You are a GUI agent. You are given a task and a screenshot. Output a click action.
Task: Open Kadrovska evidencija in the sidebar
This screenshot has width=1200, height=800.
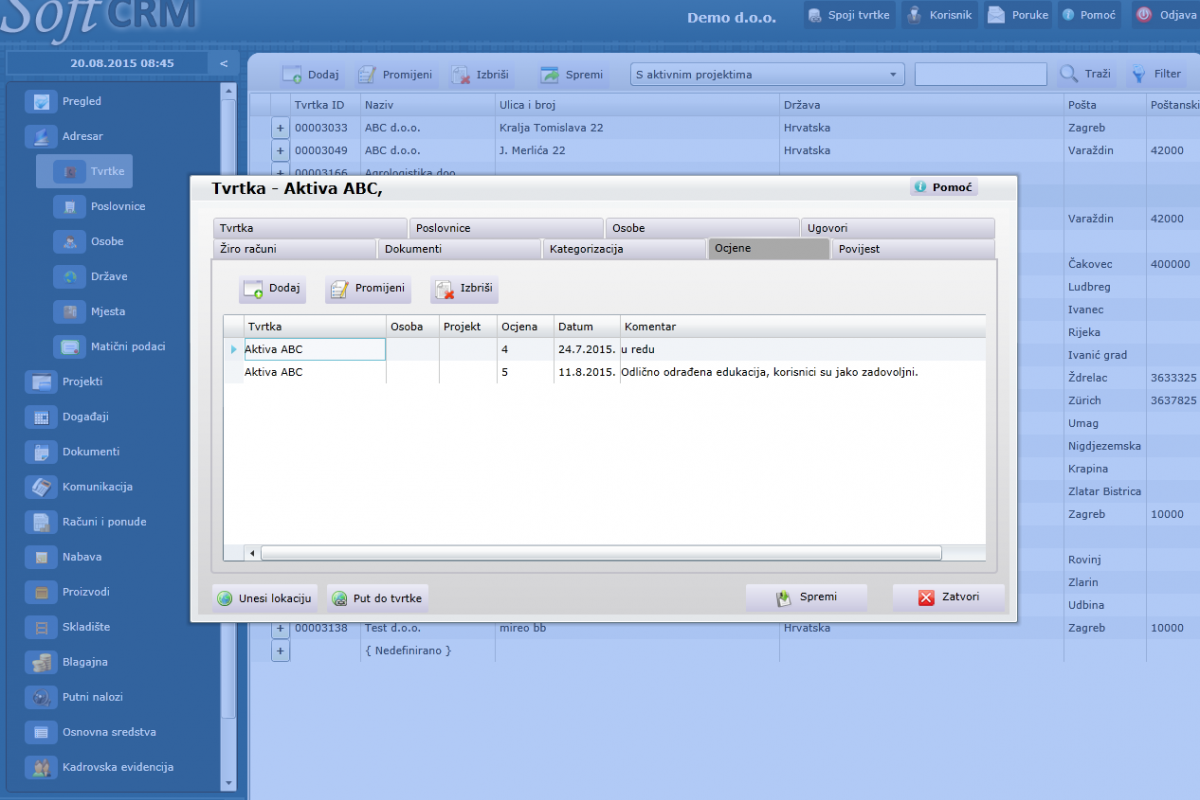click(101, 767)
